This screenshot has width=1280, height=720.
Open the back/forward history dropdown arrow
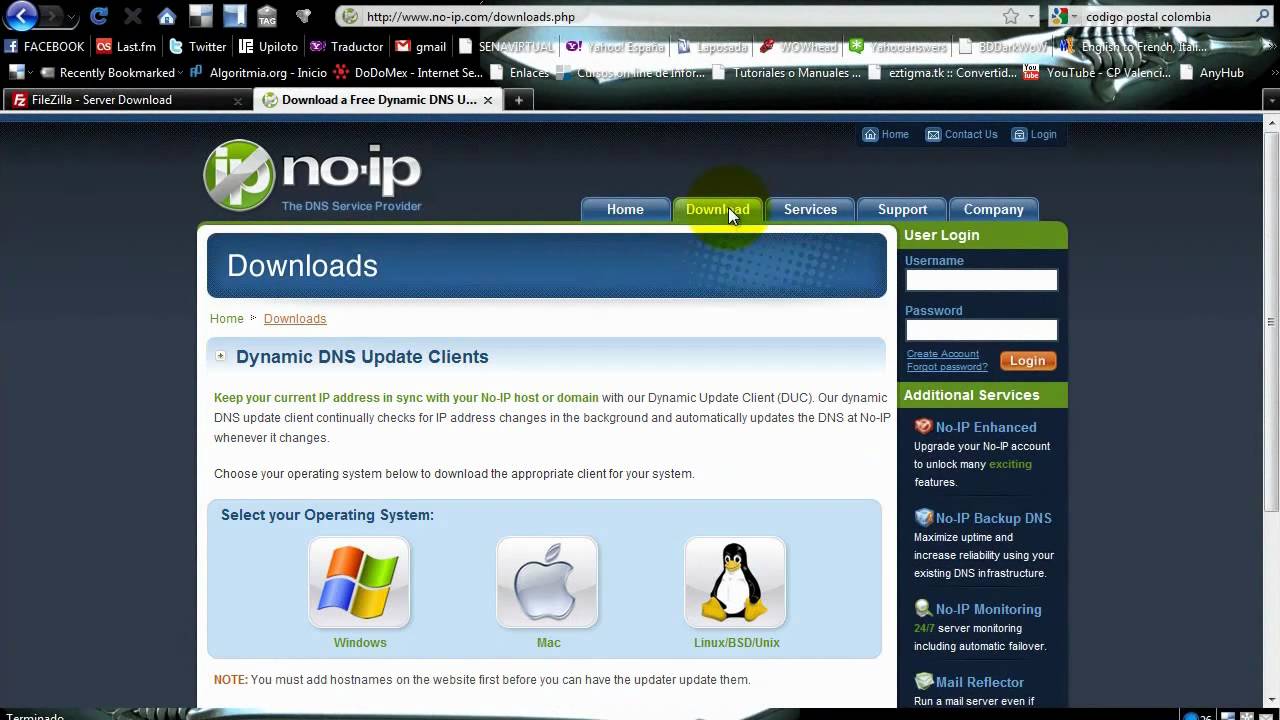click(72, 17)
